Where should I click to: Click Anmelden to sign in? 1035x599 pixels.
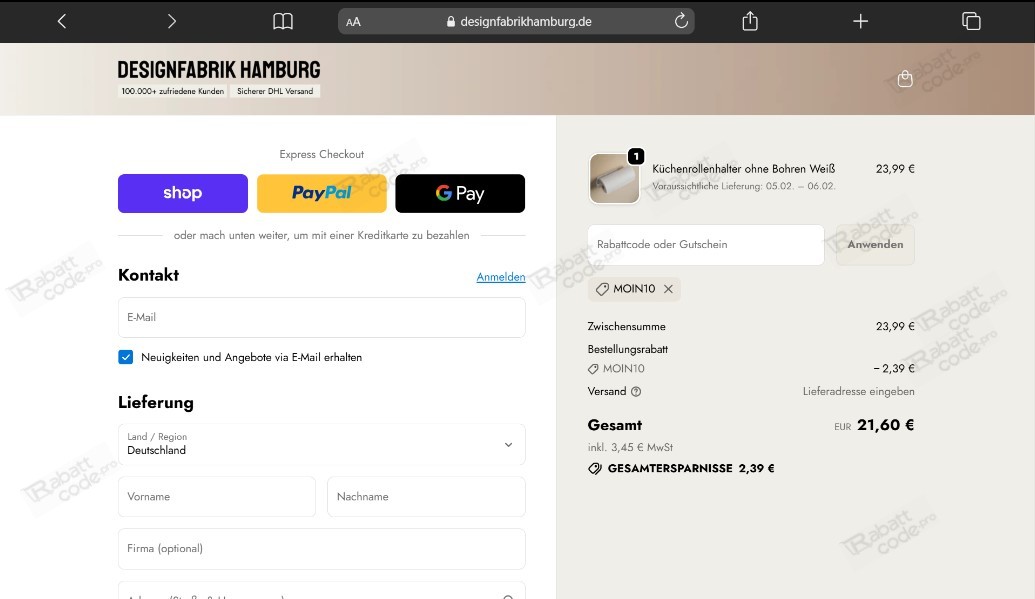(x=500, y=276)
